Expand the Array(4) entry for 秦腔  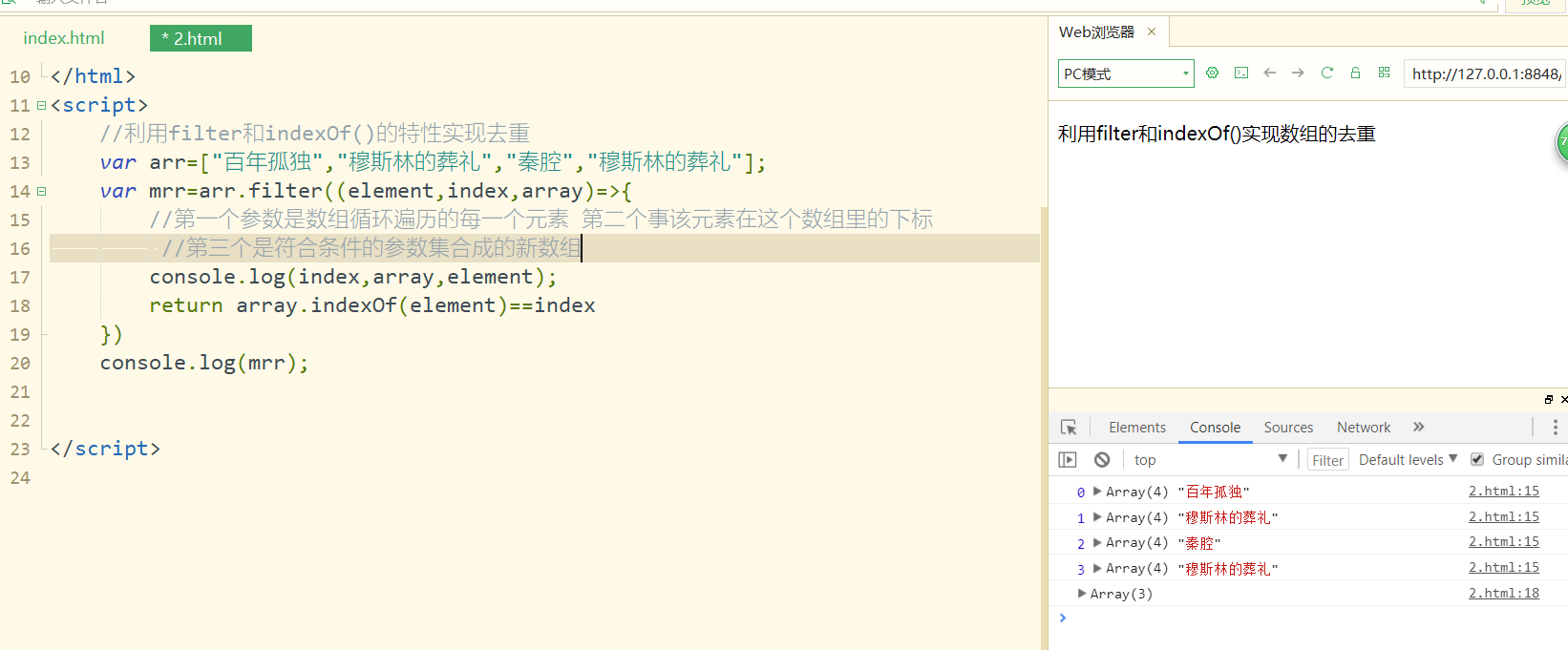(x=1097, y=542)
